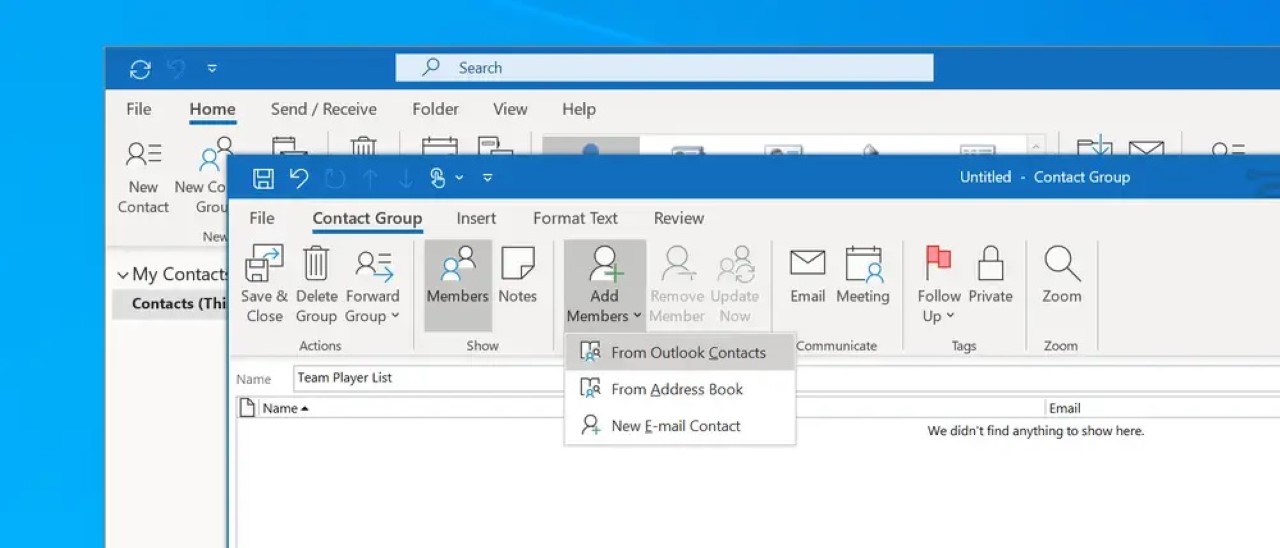Image resolution: width=1280 pixels, height=548 pixels.
Task: Sort by the Name column header
Action: (x=285, y=408)
